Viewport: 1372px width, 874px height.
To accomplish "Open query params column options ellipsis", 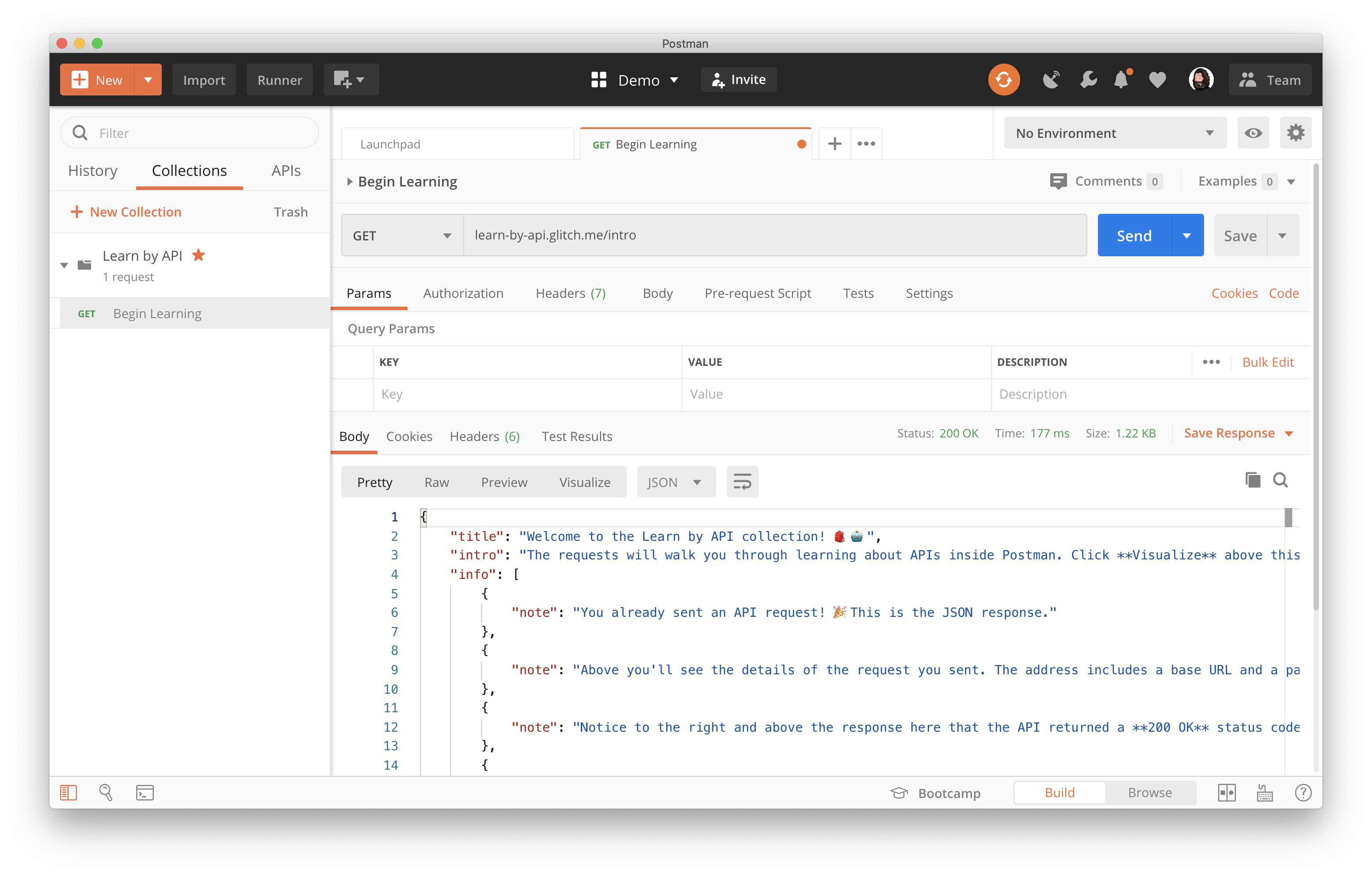I will [x=1211, y=362].
